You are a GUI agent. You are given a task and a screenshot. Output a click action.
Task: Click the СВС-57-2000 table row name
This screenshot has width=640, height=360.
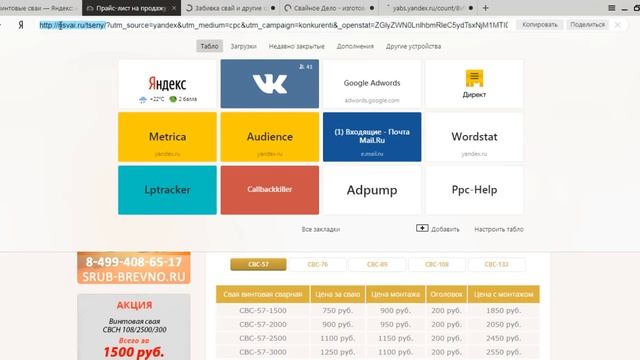coord(263,324)
